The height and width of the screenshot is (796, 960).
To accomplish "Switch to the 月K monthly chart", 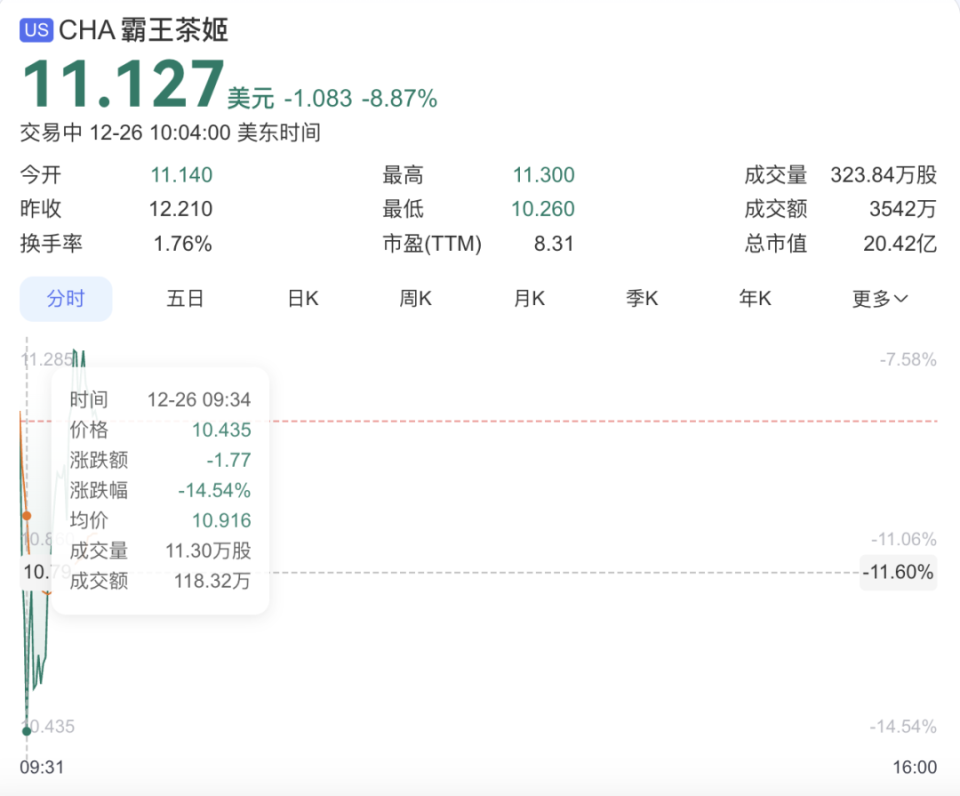I will [x=528, y=298].
